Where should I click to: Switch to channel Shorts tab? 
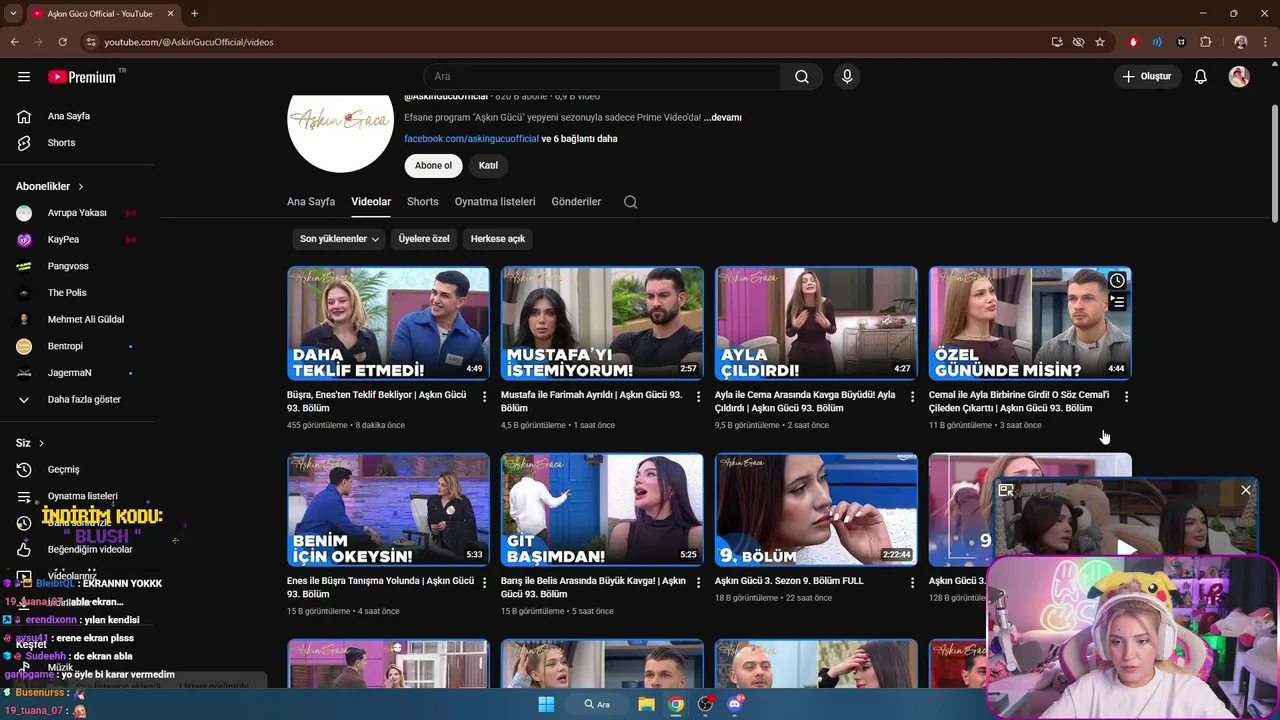point(423,202)
